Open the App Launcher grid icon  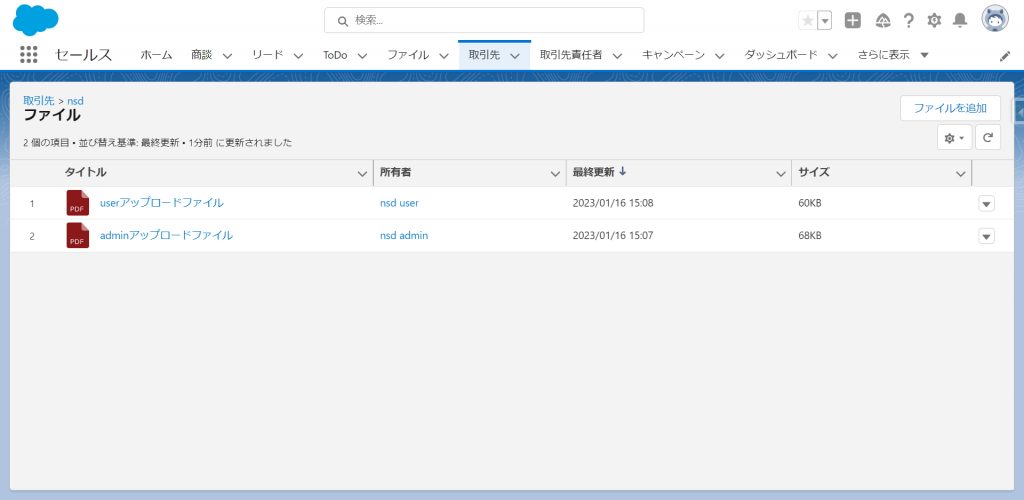click(x=29, y=55)
